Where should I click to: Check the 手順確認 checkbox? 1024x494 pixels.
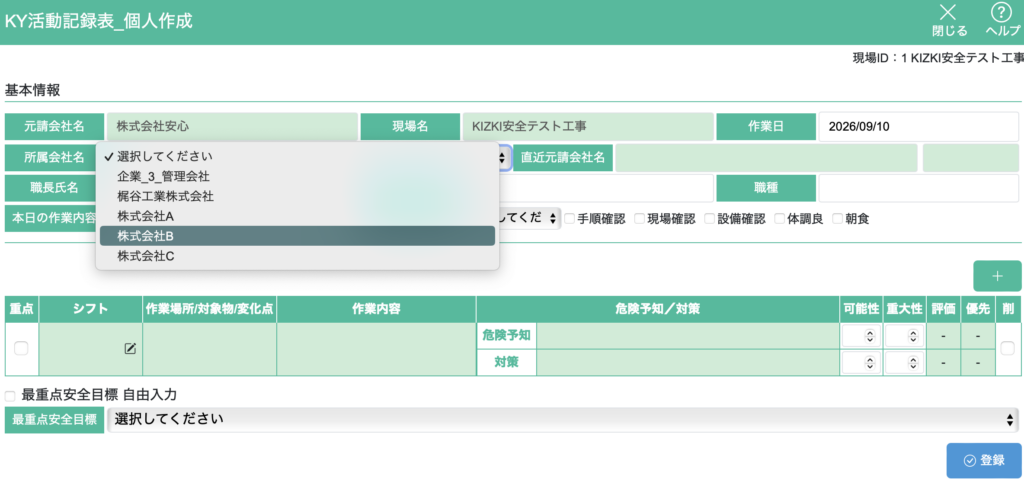pos(569,219)
